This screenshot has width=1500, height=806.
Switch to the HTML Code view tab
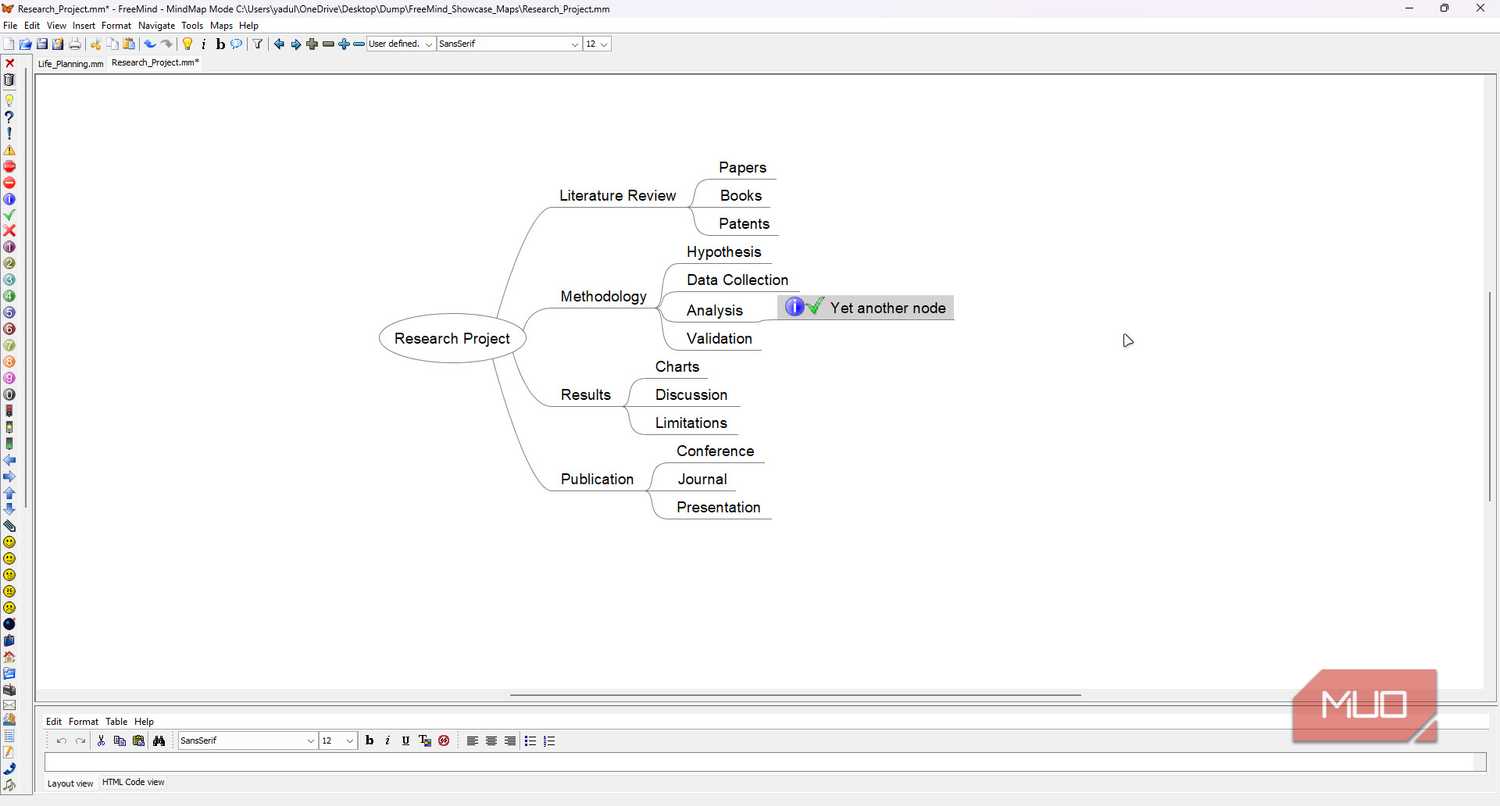(133, 782)
